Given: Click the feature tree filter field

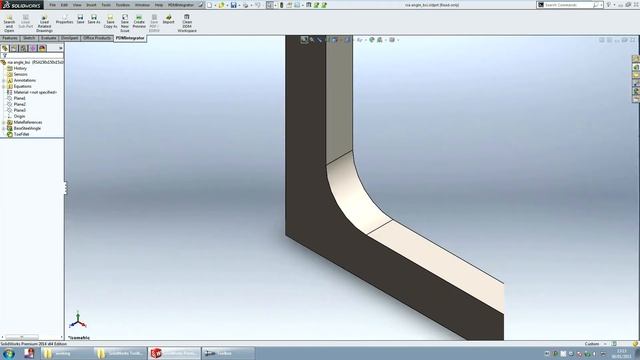Looking at the screenshot, I should [33, 56].
